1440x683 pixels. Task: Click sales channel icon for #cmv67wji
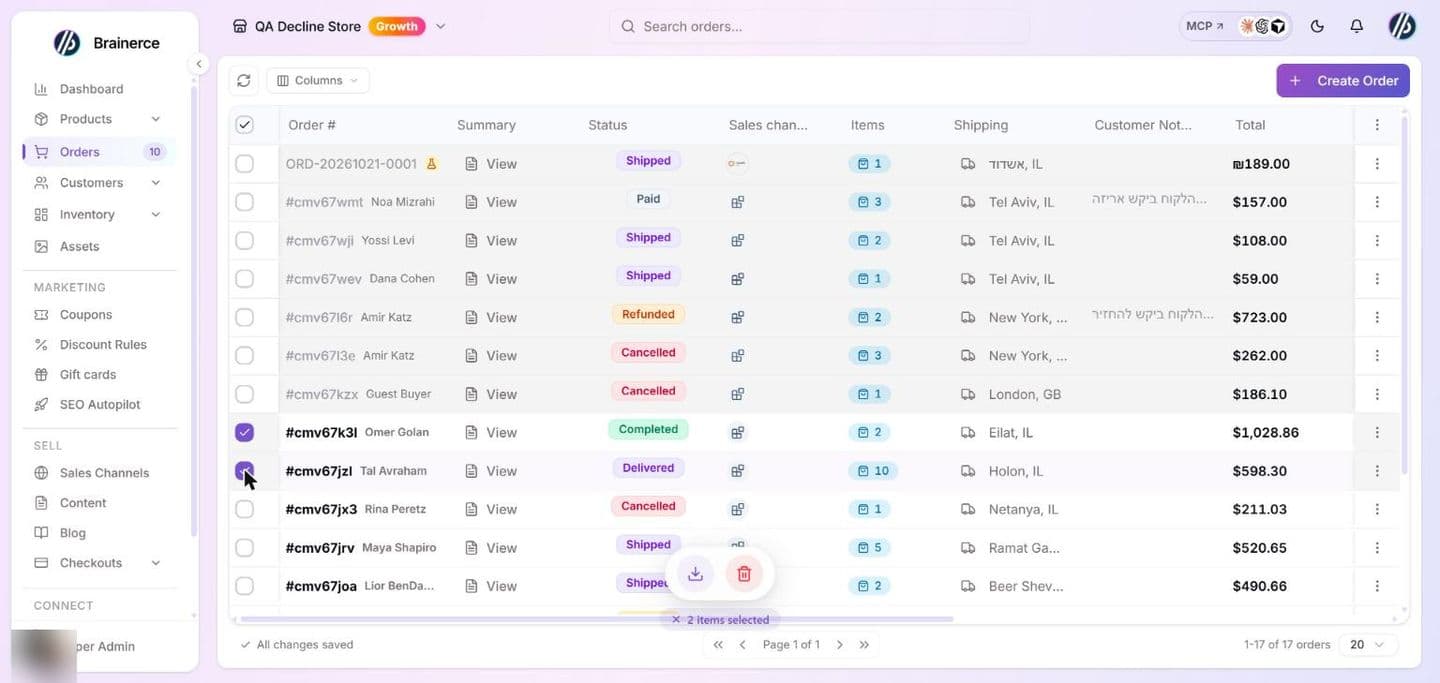click(x=737, y=240)
